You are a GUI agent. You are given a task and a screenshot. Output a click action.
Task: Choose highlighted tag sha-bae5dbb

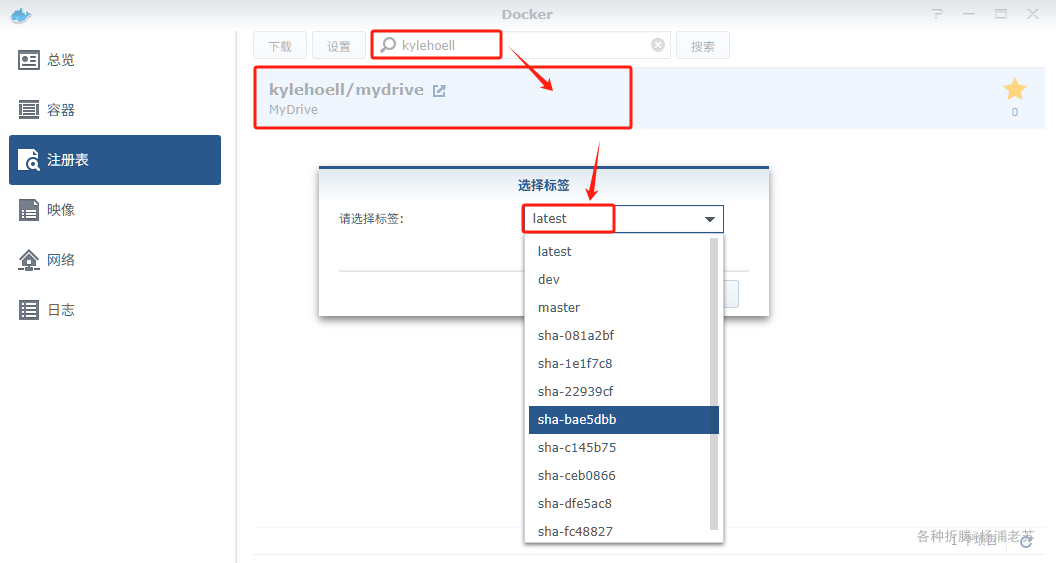(624, 420)
